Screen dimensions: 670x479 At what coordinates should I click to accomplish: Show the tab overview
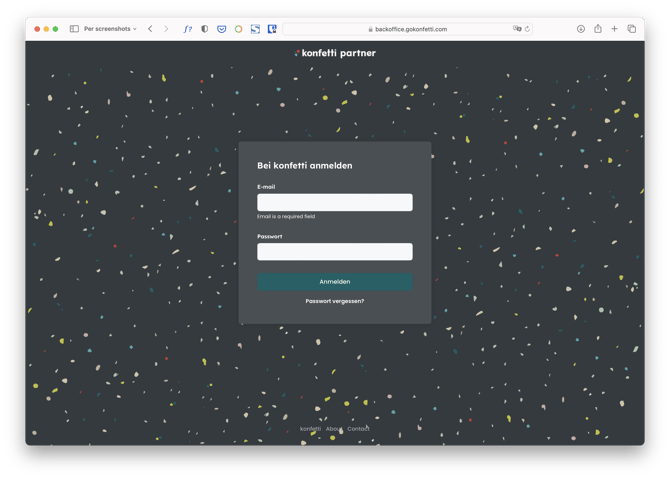[632, 29]
